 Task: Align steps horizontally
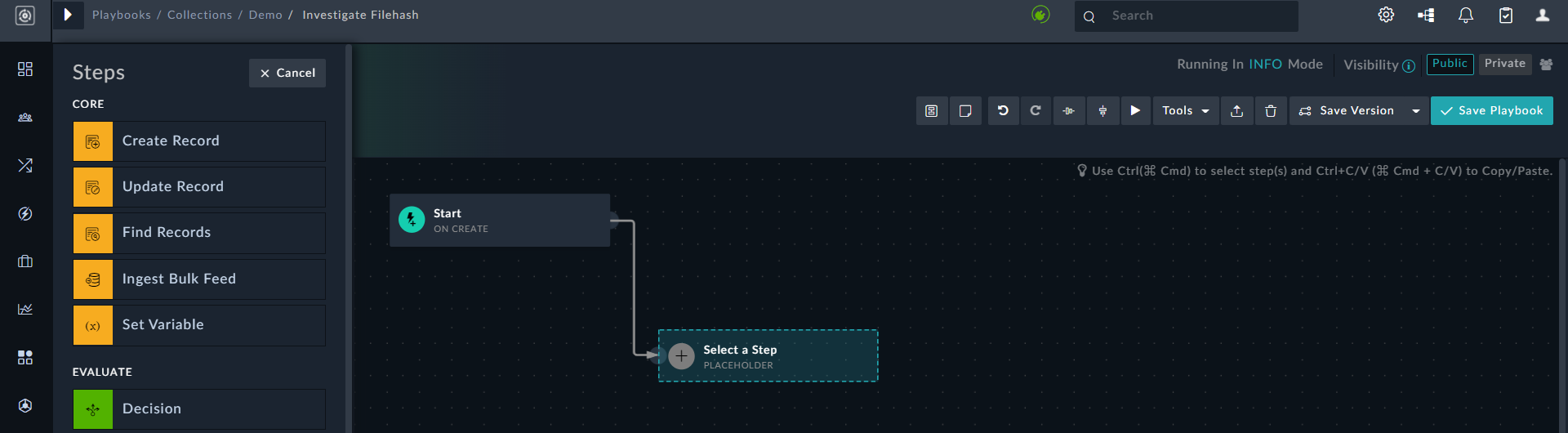coord(1069,111)
